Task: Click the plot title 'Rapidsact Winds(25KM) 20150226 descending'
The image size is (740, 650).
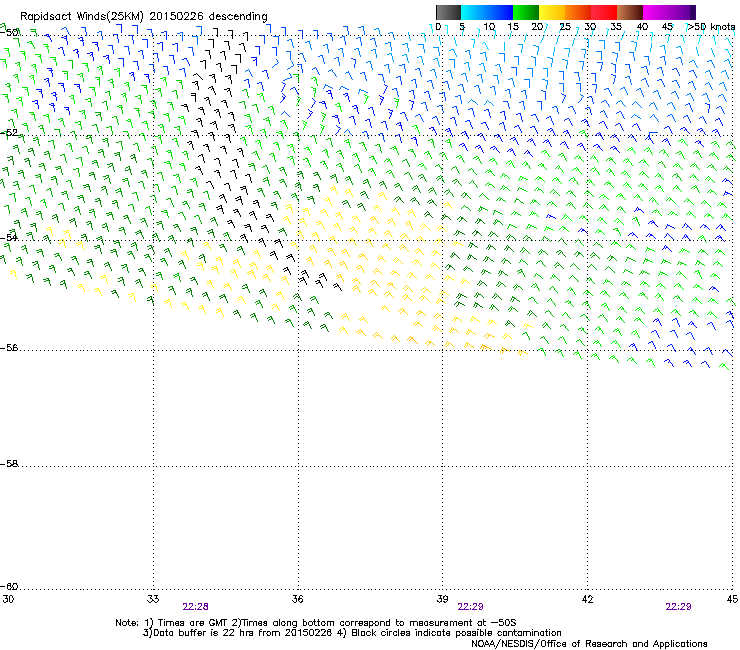Action: point(143,17)
